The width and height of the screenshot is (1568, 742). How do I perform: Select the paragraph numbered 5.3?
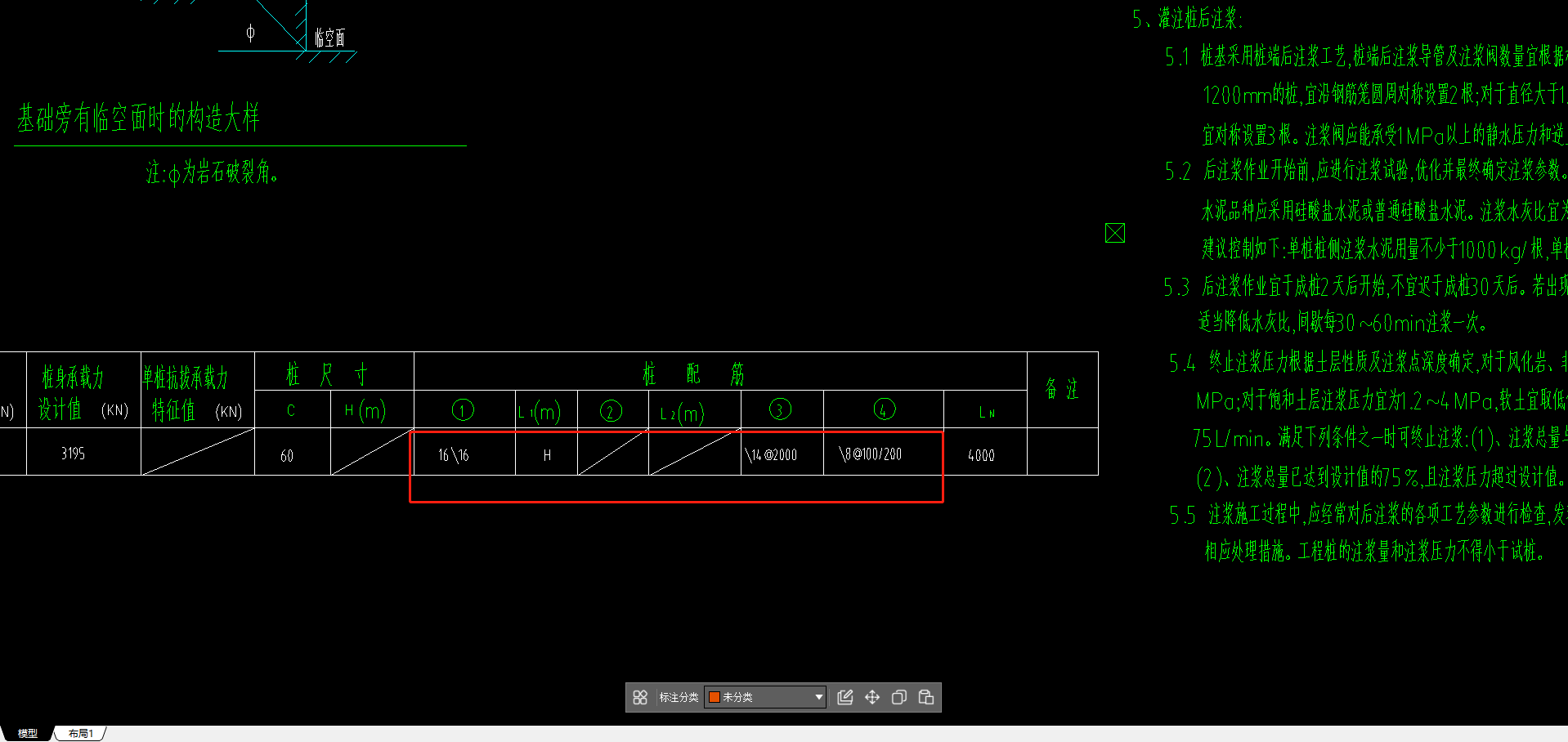click(1366, 304)
